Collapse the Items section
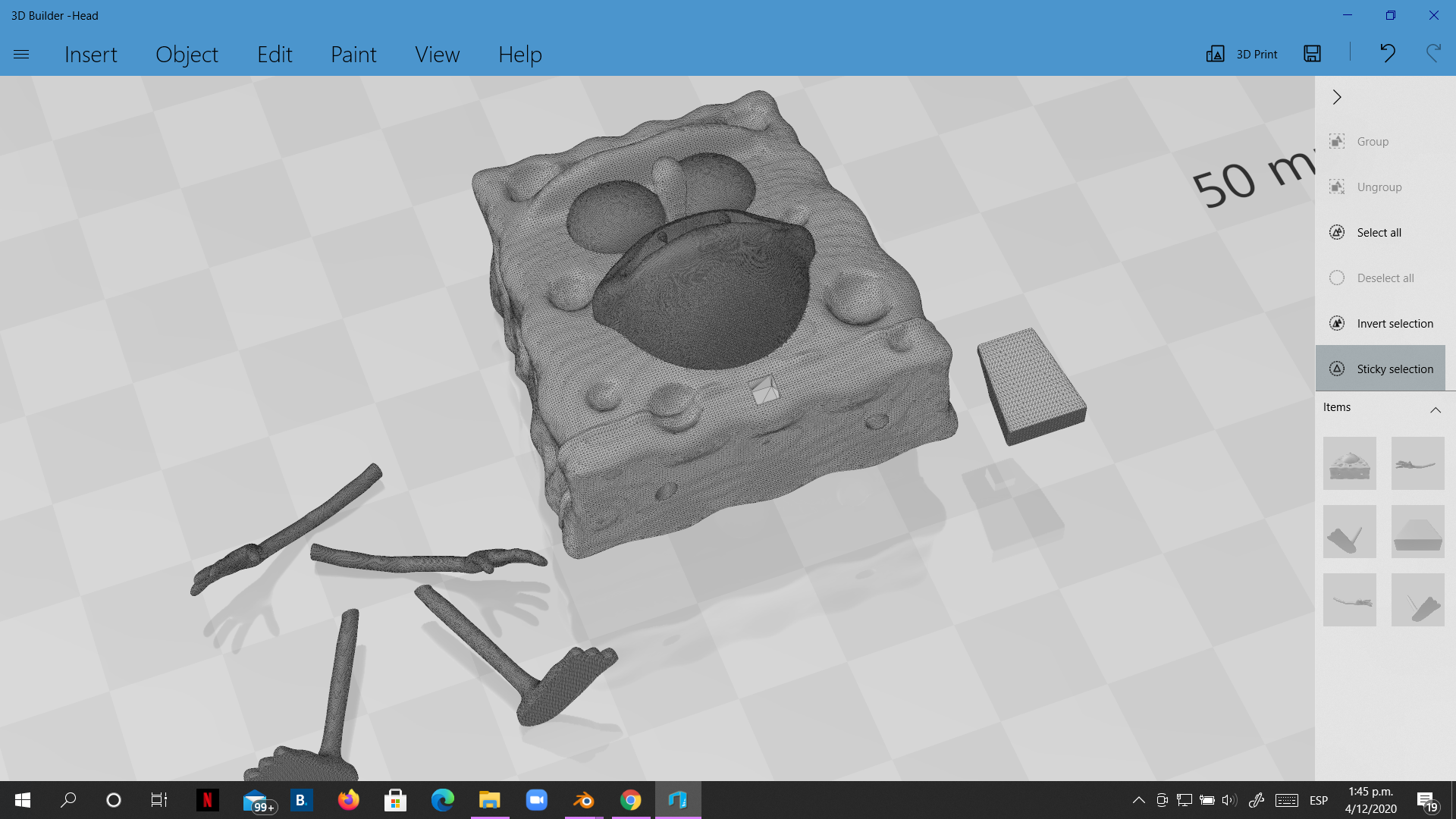 tap(1435, 409)
